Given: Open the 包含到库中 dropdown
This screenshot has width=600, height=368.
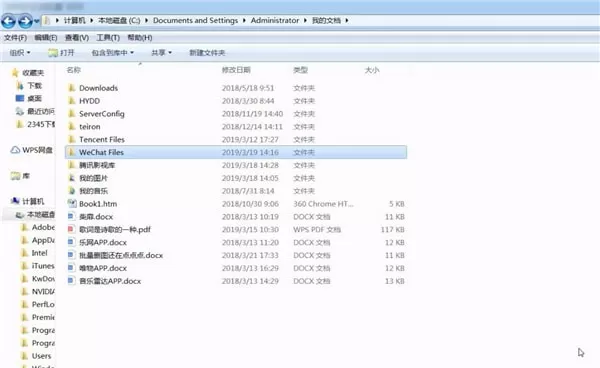Looking at the screenshot, I should (x=112, y=53).
